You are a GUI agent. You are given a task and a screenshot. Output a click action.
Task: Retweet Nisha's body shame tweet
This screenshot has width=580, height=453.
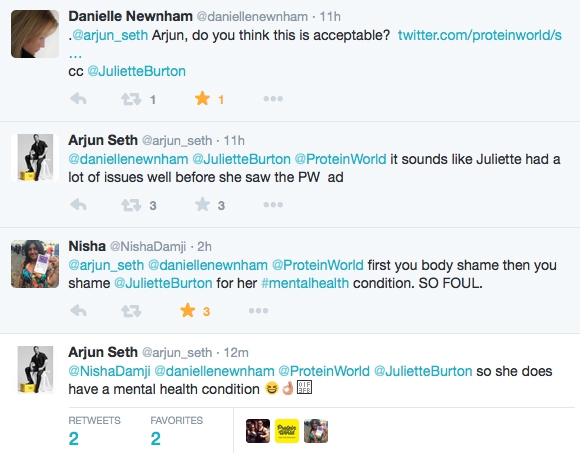pos(131,311)
